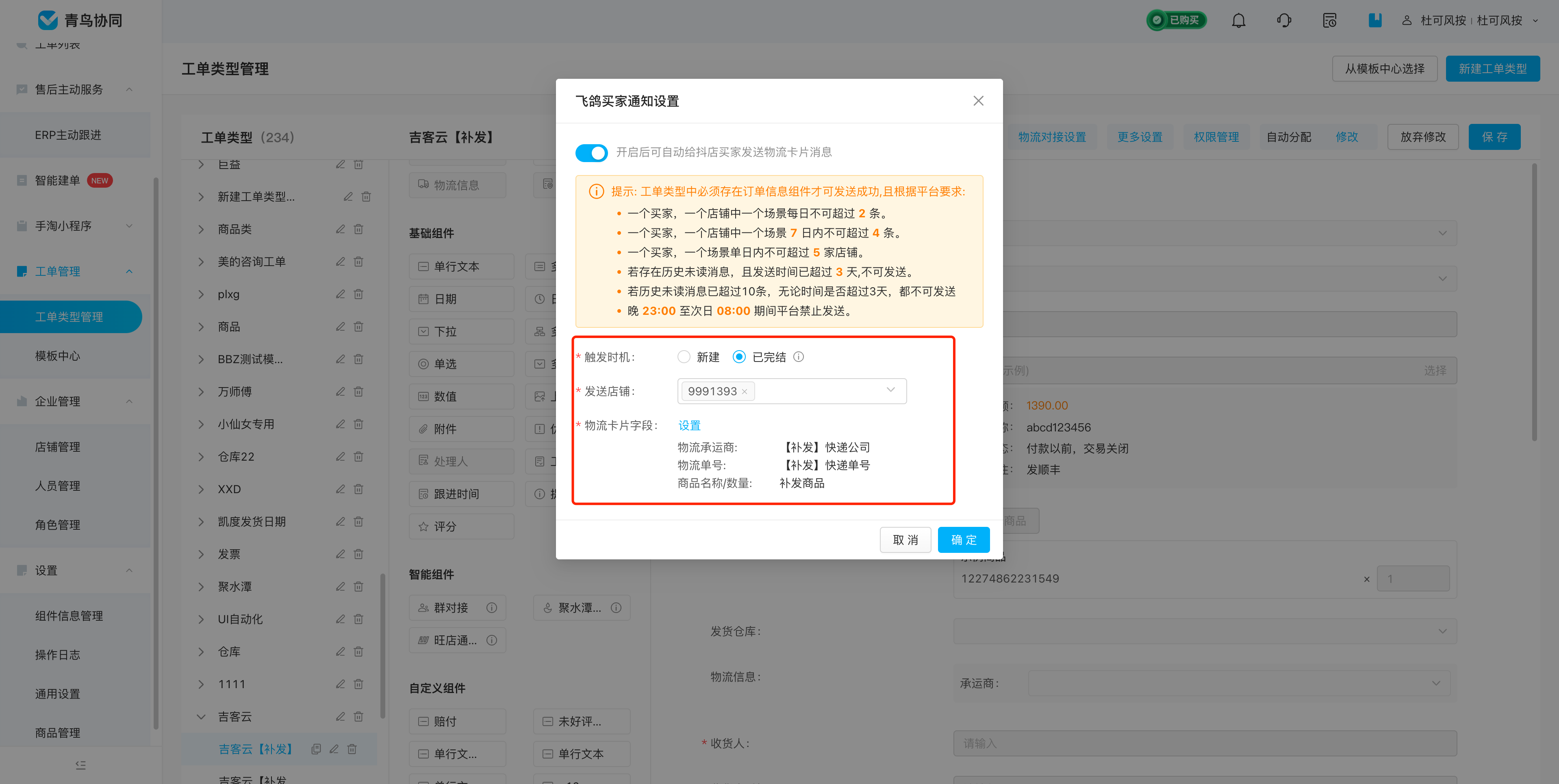Open the 发送店铺 dropdown

click(x=792, y=392)
